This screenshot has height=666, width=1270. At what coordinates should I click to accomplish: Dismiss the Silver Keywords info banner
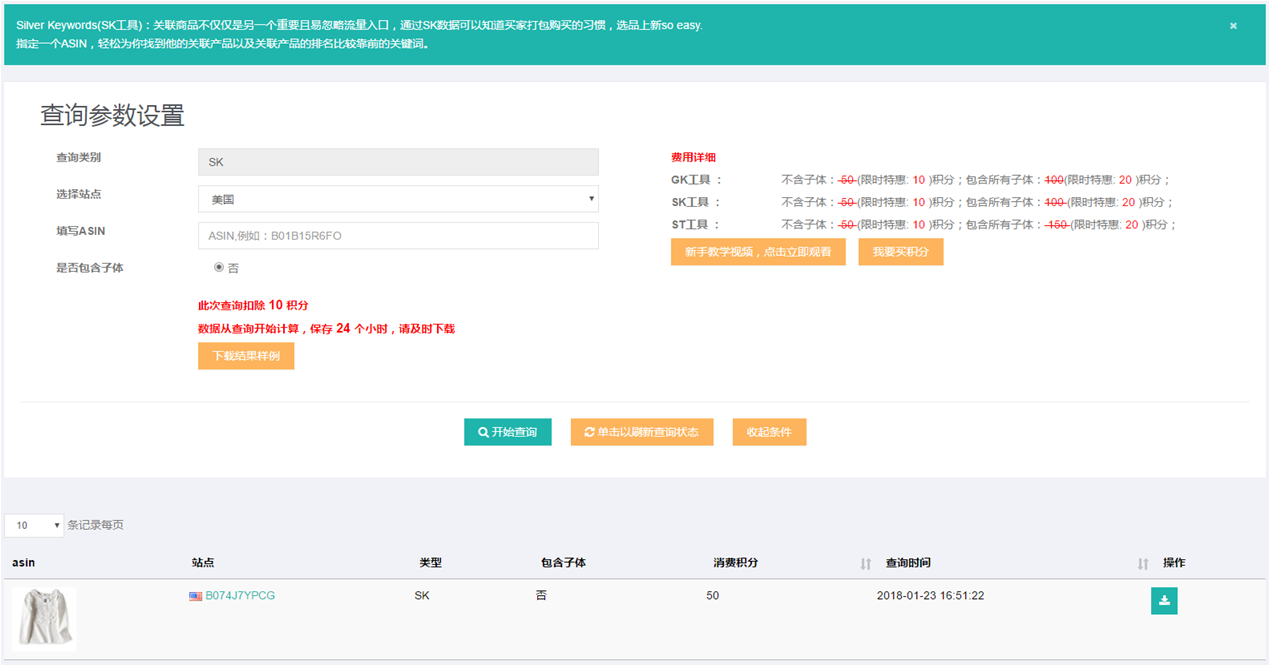click(1233, 26)
